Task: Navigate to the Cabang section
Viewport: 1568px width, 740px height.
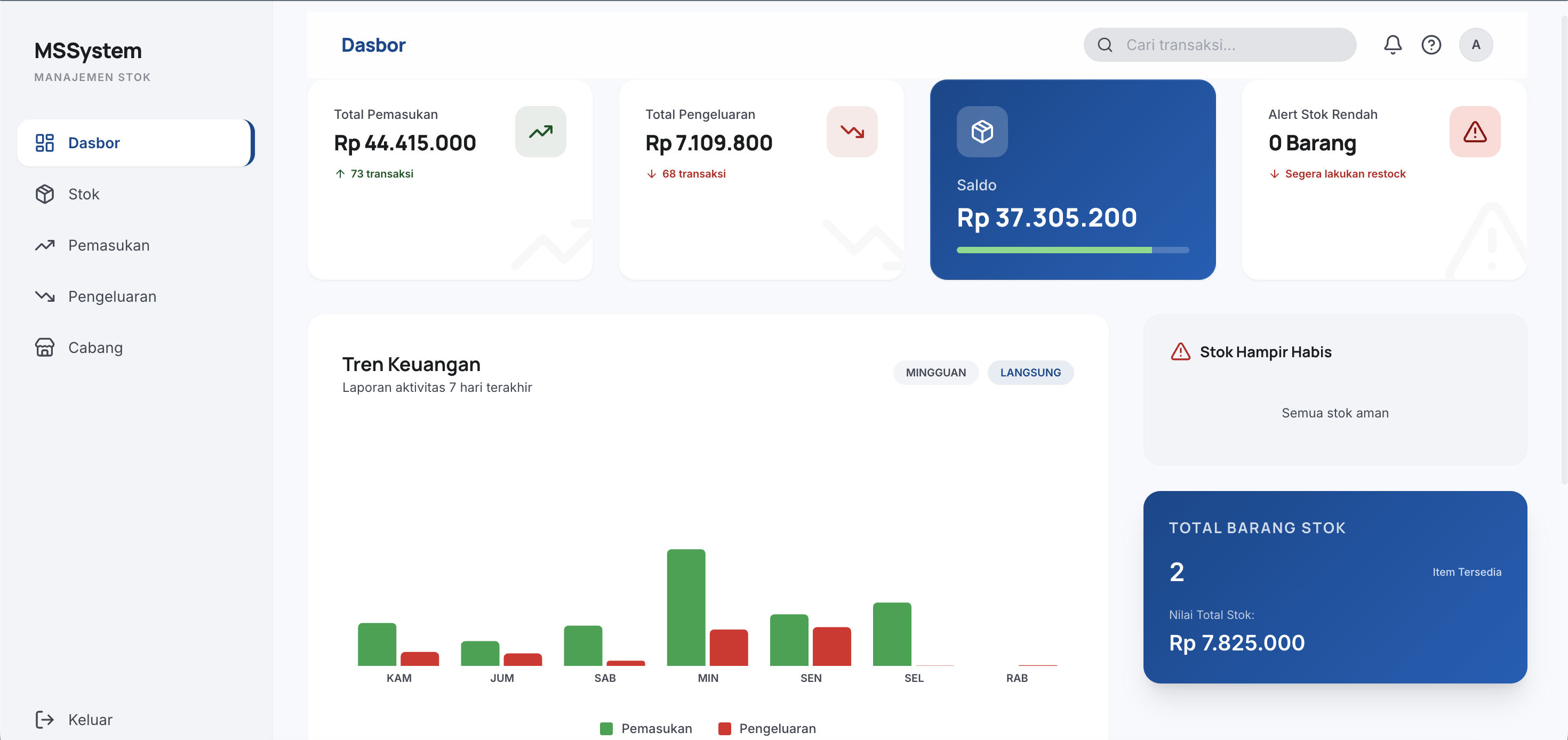Action: 95,348
